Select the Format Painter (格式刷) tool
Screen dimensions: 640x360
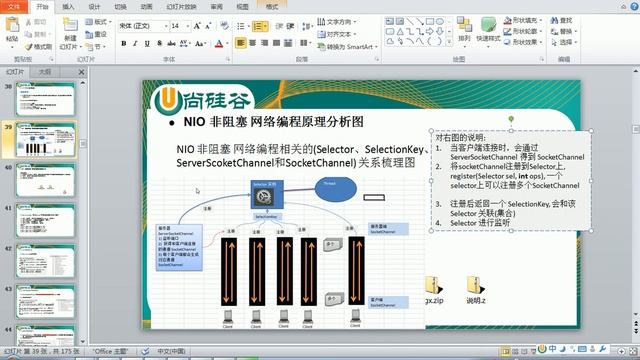[39, 47]
